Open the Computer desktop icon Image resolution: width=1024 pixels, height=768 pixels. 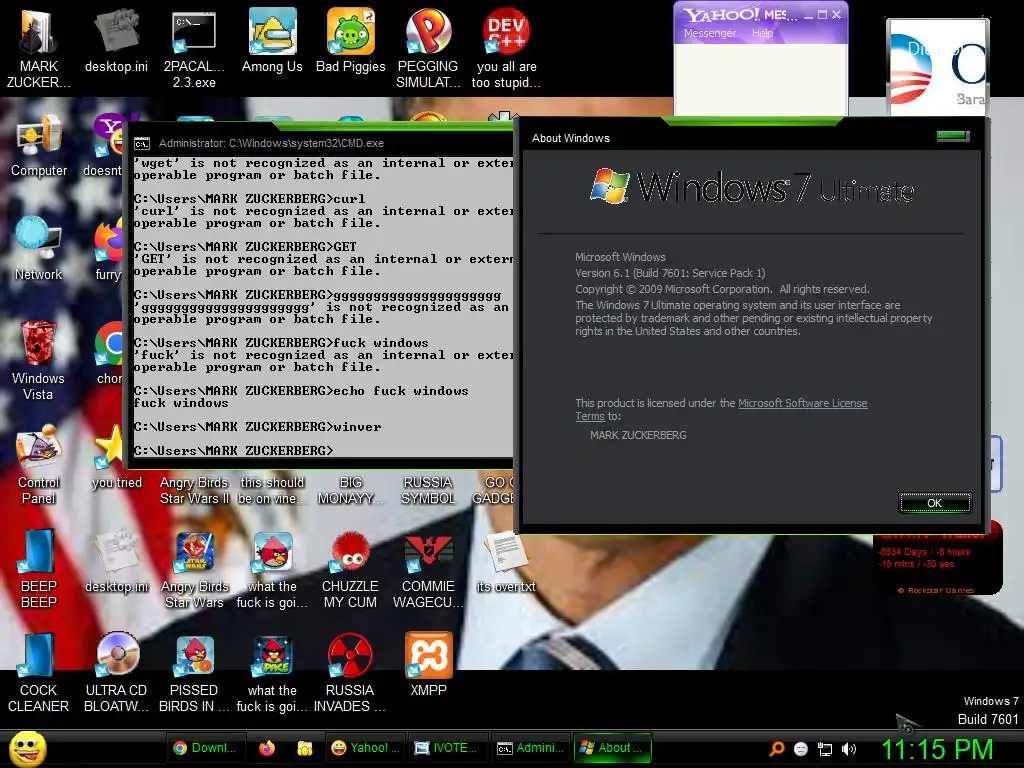pos(39,145)
